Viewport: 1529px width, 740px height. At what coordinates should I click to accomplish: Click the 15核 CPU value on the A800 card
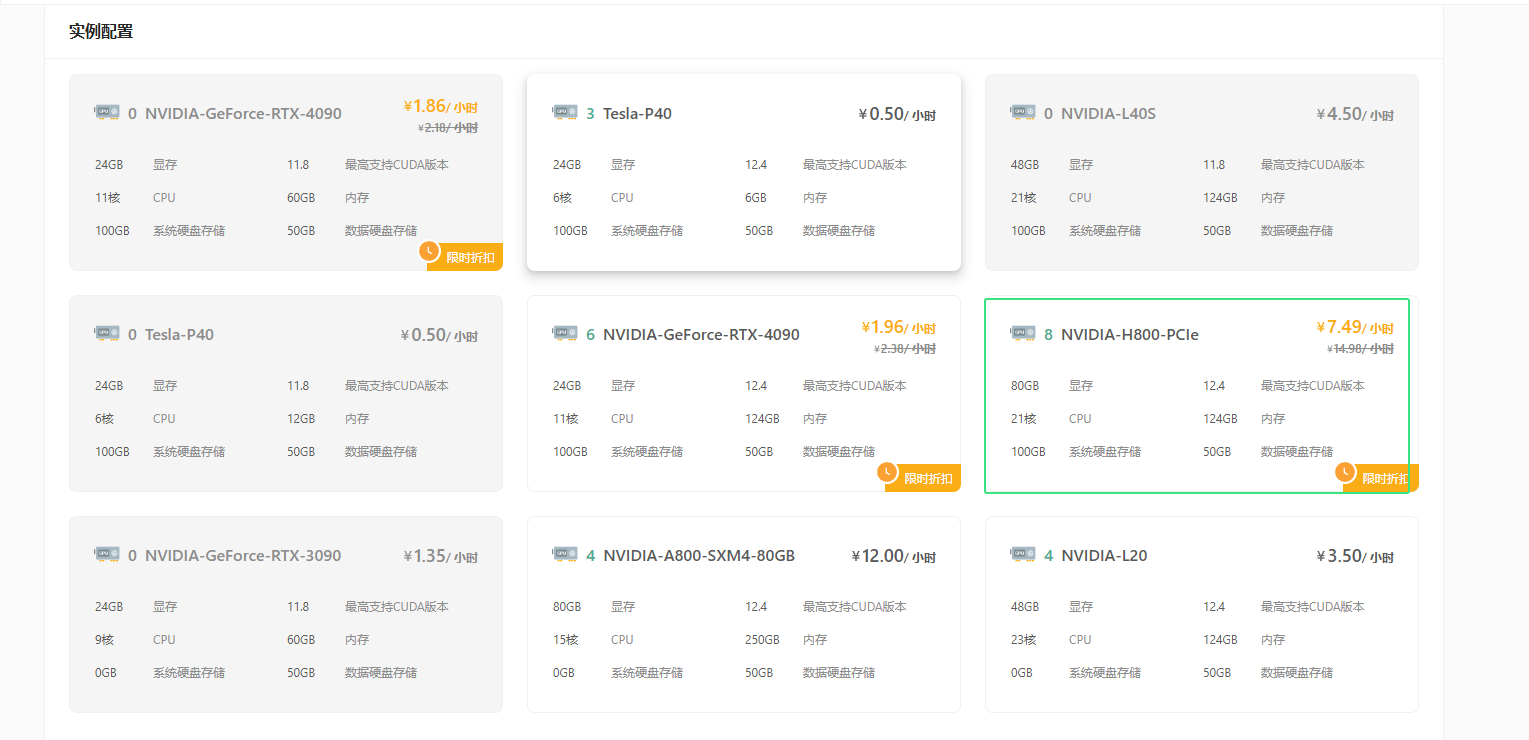[x=566, y=640]
